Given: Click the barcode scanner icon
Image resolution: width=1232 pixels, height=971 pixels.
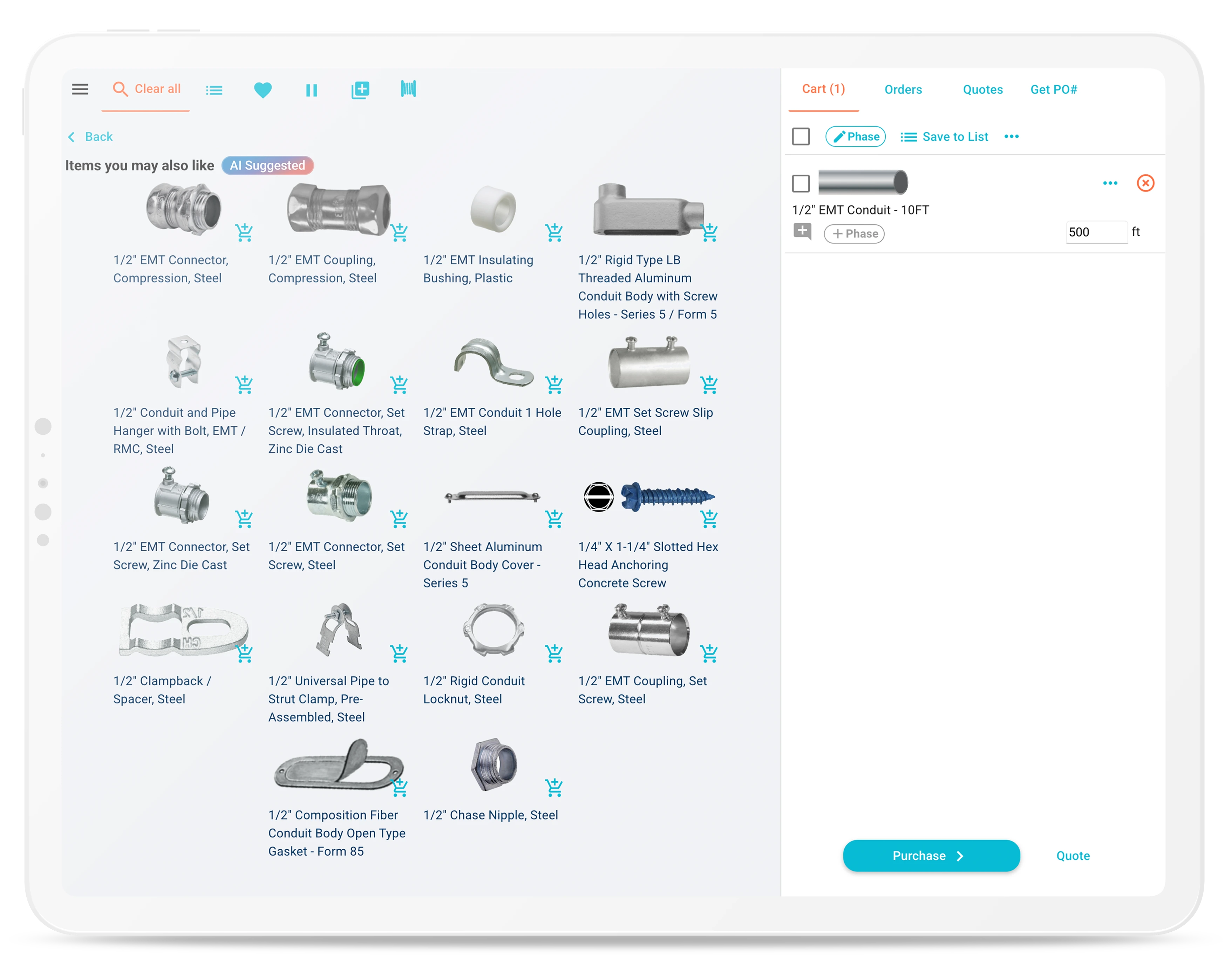Looking at the screenshot, I should 408,89.
